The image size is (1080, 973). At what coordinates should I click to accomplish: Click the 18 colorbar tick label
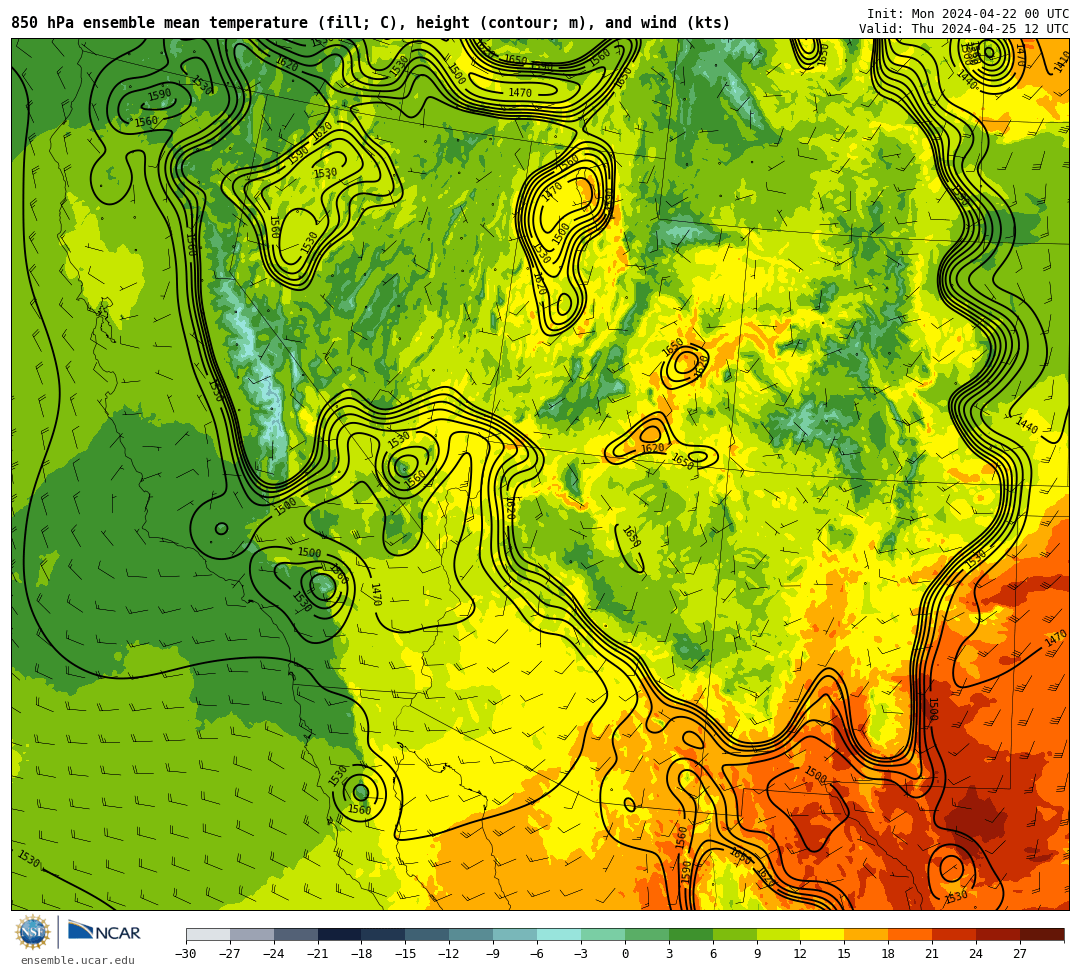889,954
